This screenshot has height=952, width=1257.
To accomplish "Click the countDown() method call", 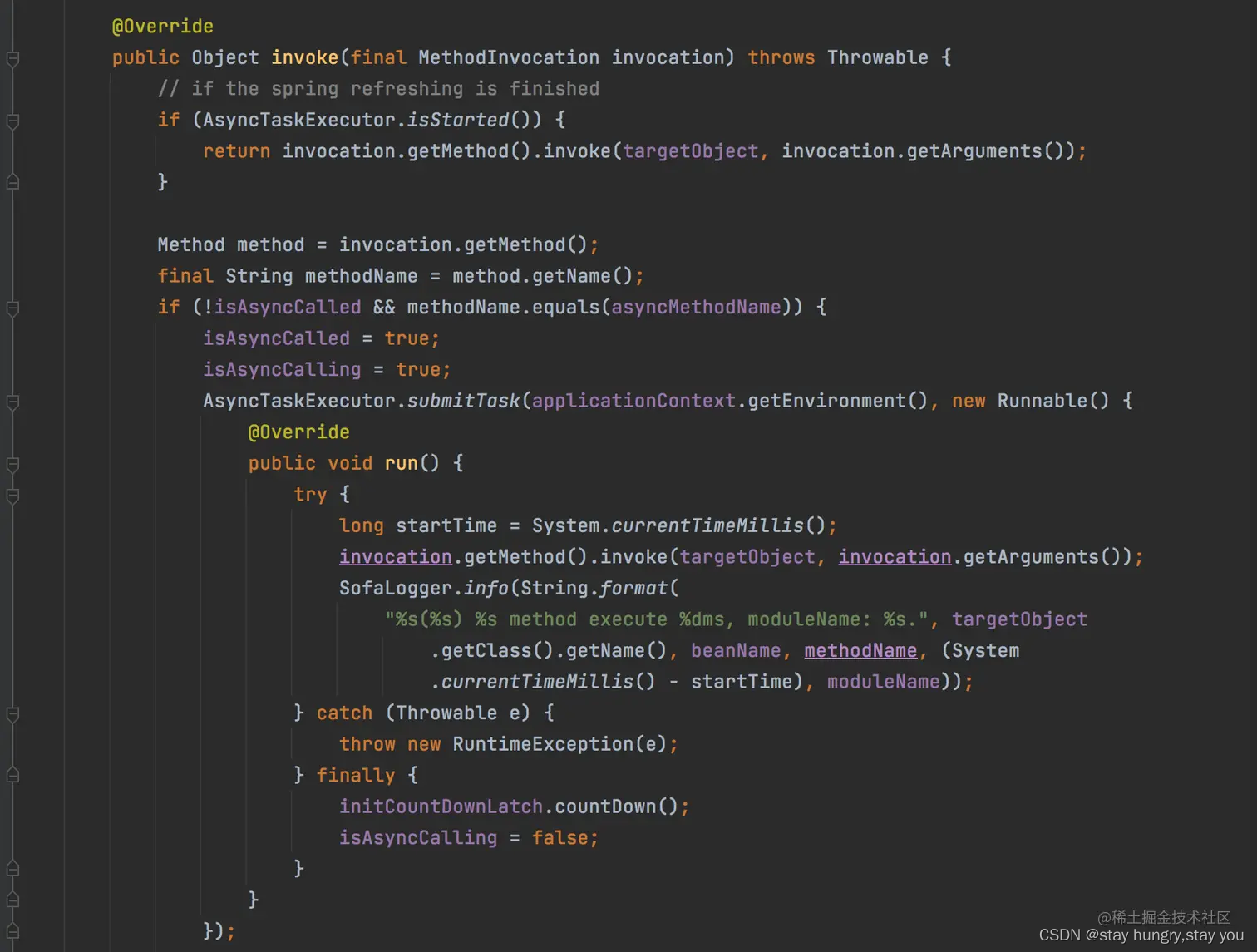I will pos(617,806).
